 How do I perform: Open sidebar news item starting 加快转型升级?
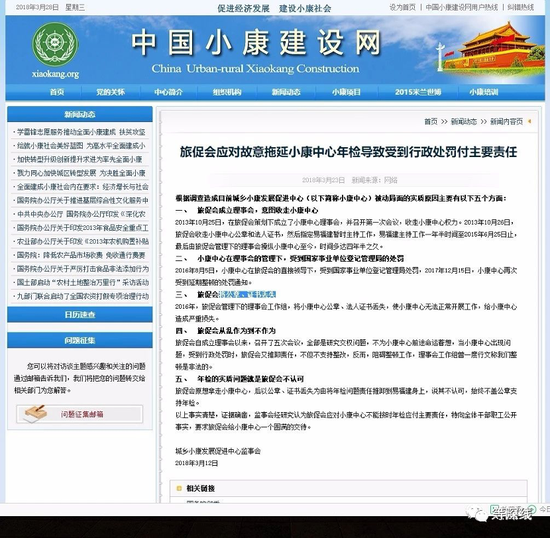click(80, 159)
